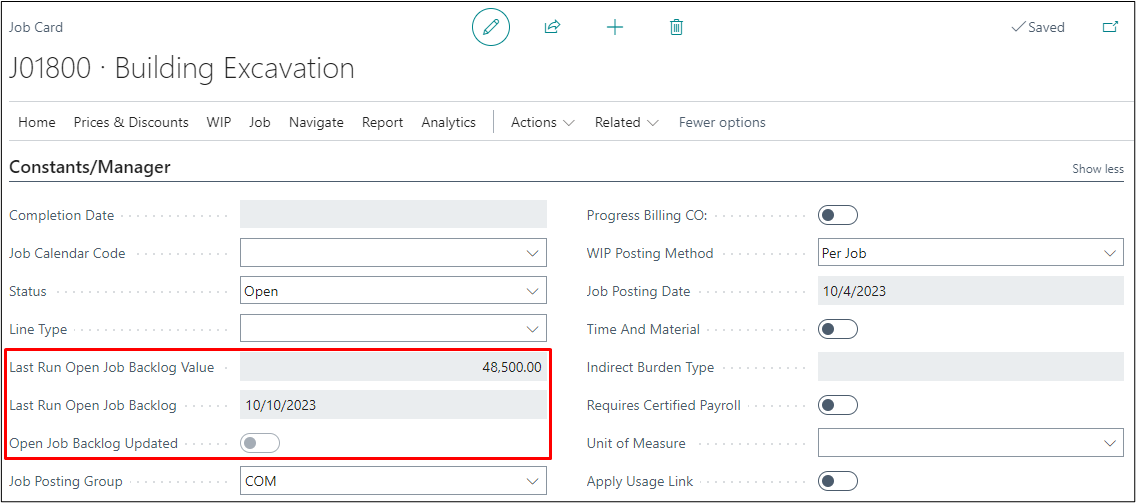Click the trash delete icon
The width and height of the screenshot is (1136, 503).
tap(676, 27)
